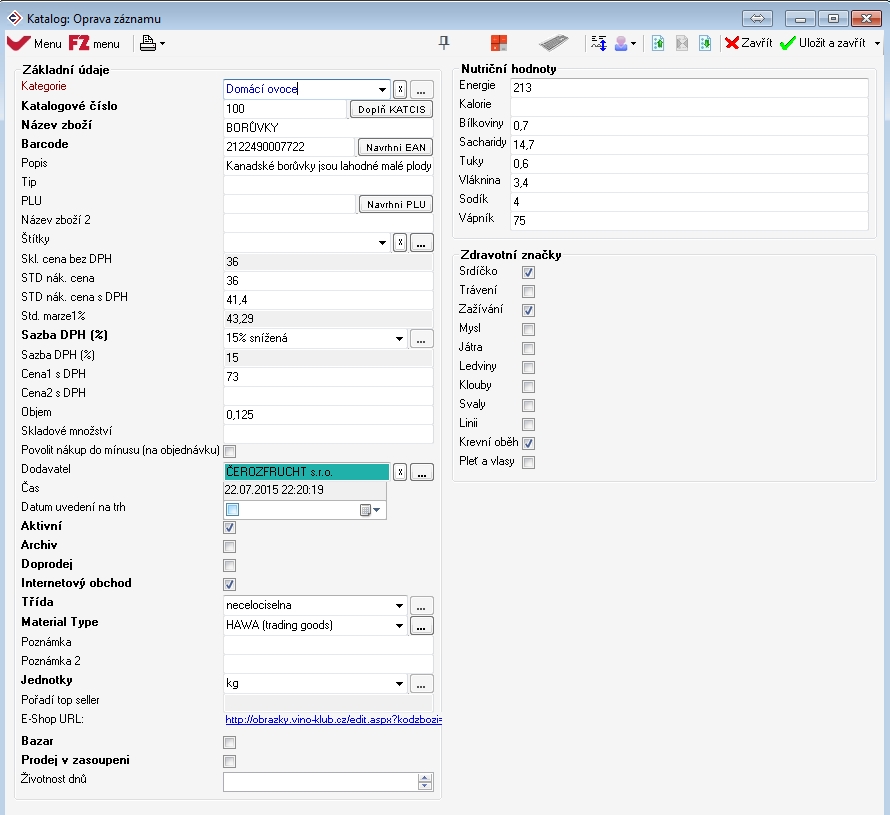The image size is (890, 815).
Task: Clear Štítky with its x button
Action: (x=400, y=242)
